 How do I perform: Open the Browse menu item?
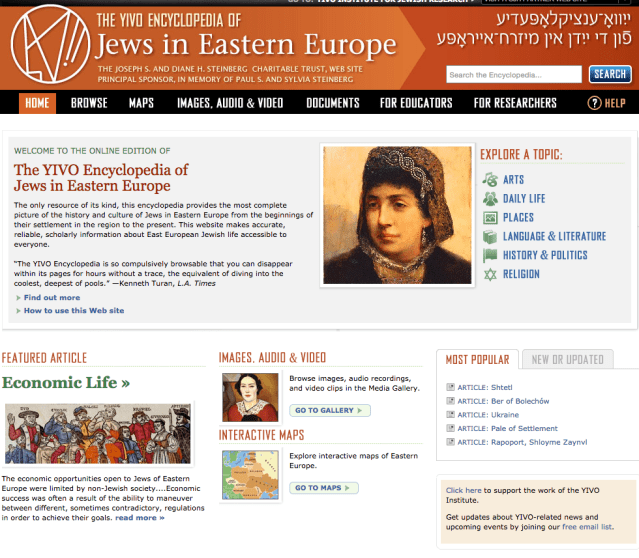point(89,103)
